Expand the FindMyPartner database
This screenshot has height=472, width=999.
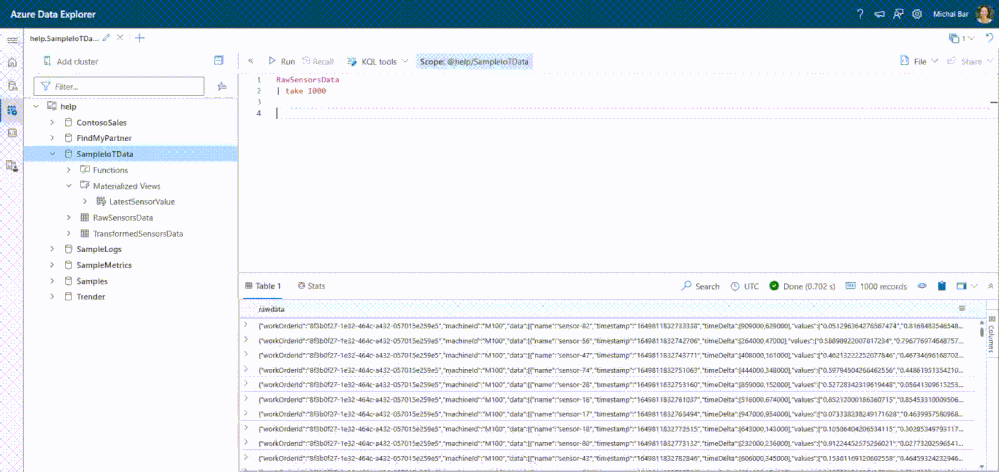(x=52, y=138)
